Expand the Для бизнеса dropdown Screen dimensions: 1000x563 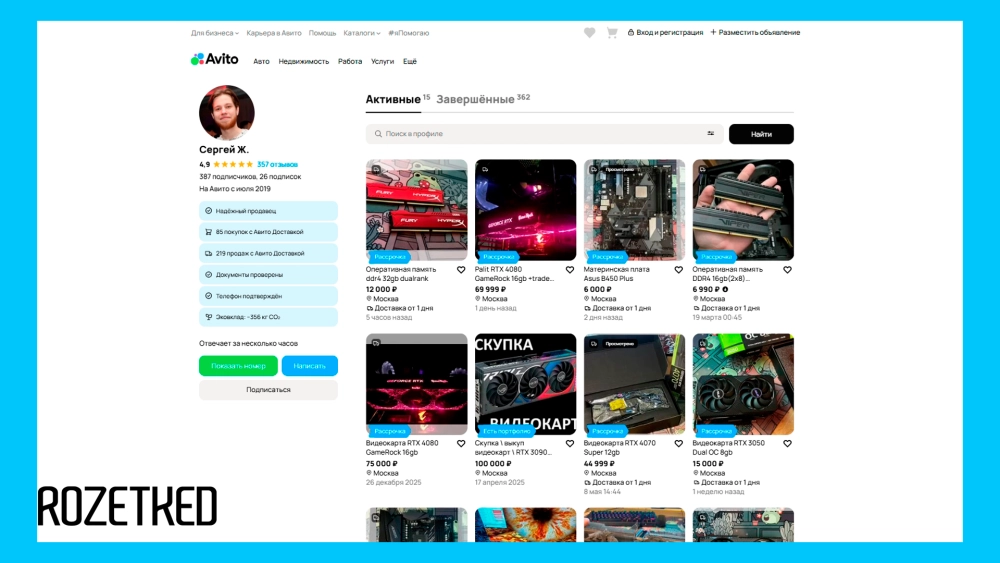(215, 33)
